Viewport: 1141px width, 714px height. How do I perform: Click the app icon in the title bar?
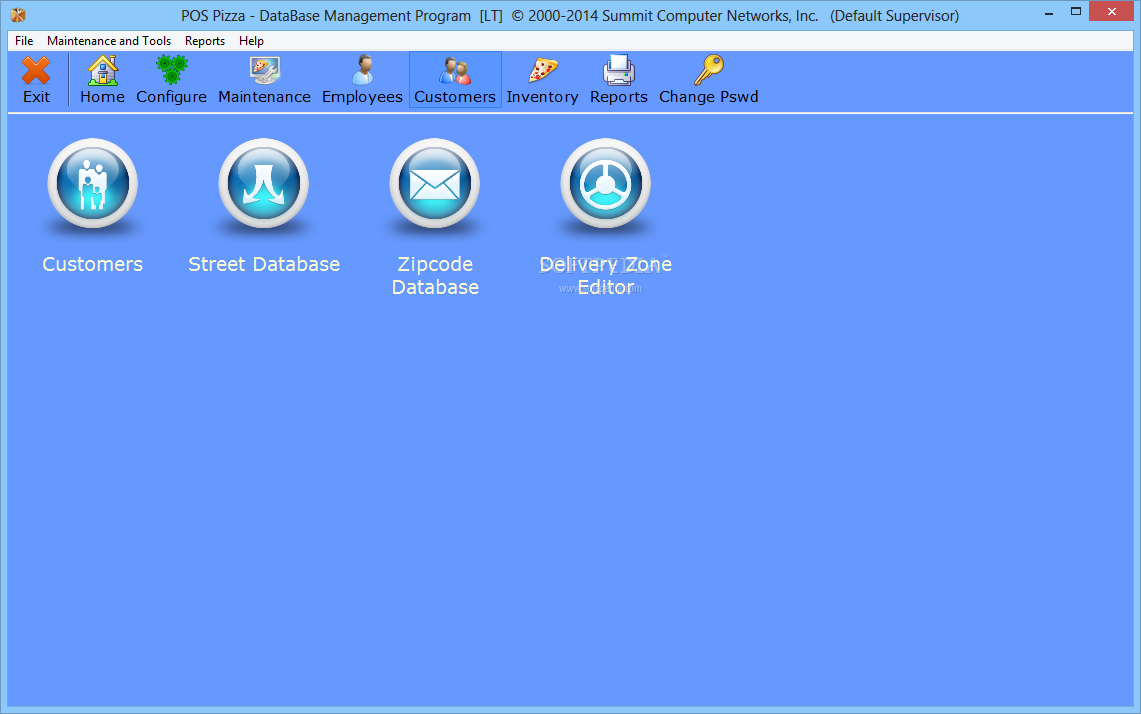[x=18, y=15]
